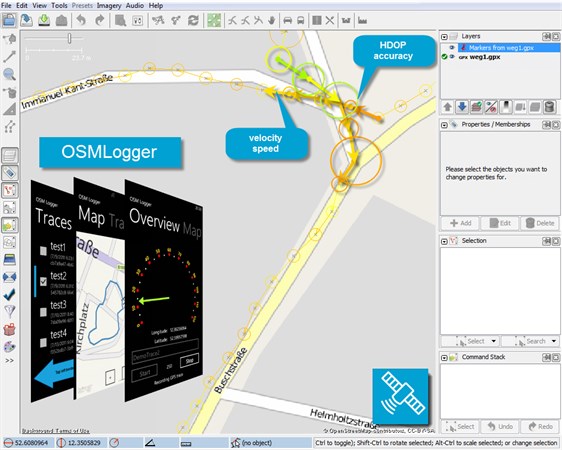Check the test1 checkbox in Traces screen
Screen dimensions: 562x450
click(x=43, y=250)
